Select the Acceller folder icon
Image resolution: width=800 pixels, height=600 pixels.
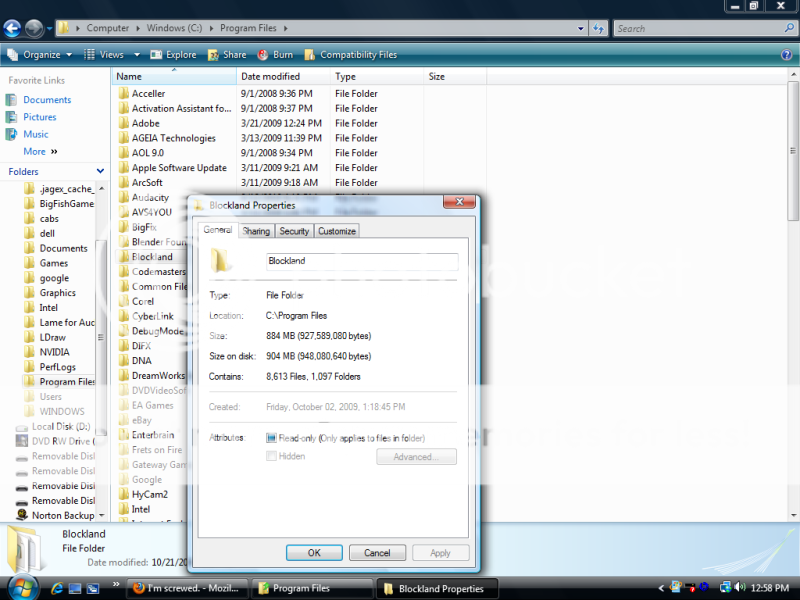tap(123, 93)
